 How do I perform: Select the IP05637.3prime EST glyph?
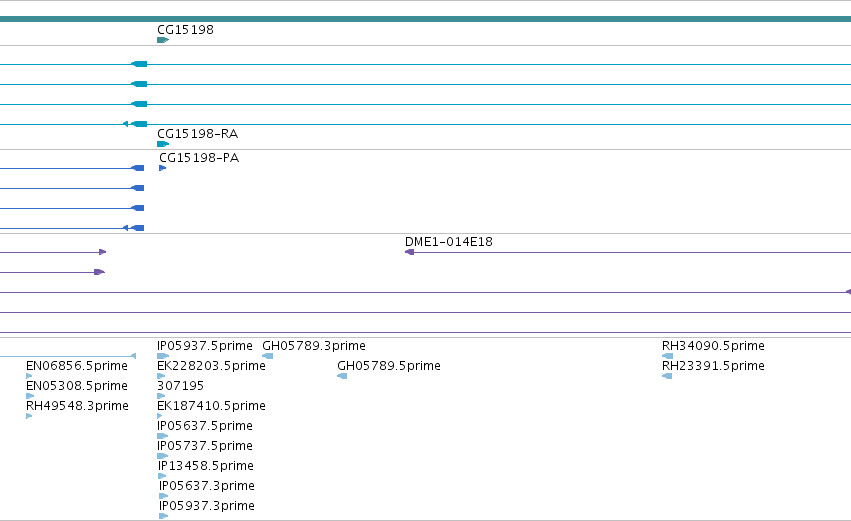click(163, 496)
